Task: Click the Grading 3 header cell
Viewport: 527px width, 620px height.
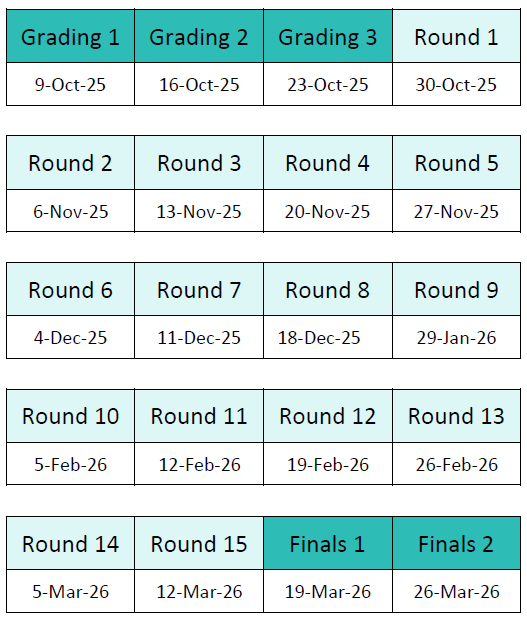Action: tap(328, 36)
